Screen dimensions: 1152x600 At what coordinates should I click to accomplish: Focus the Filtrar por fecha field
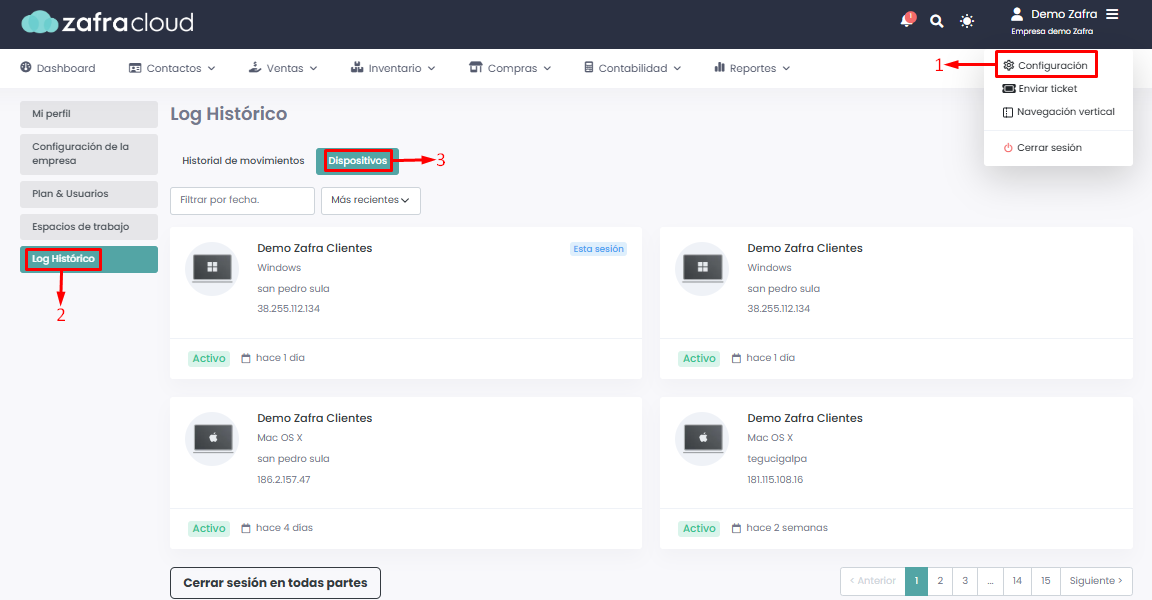coord(242,200)
